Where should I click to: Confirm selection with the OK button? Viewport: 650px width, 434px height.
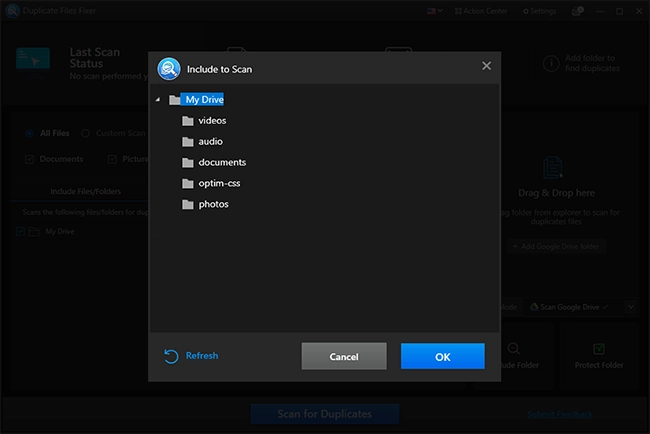click(442, 356)
